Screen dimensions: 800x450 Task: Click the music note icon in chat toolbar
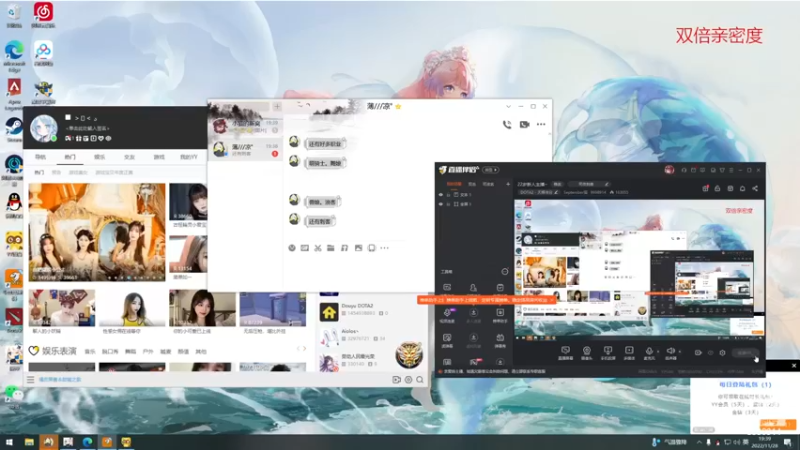344,248
